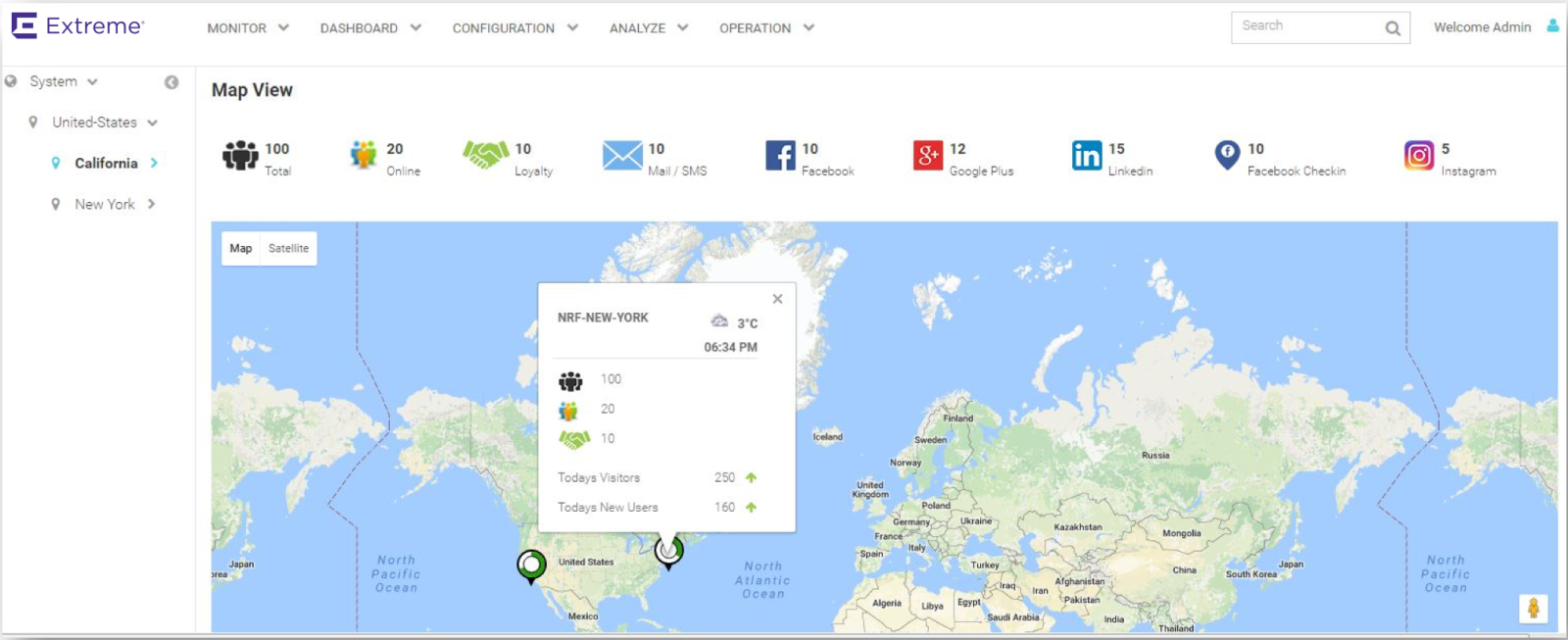The width and height of the screenshot is (1568, 640).
Task: Open the DASHBOARD menu
Action: coord(370,28)
